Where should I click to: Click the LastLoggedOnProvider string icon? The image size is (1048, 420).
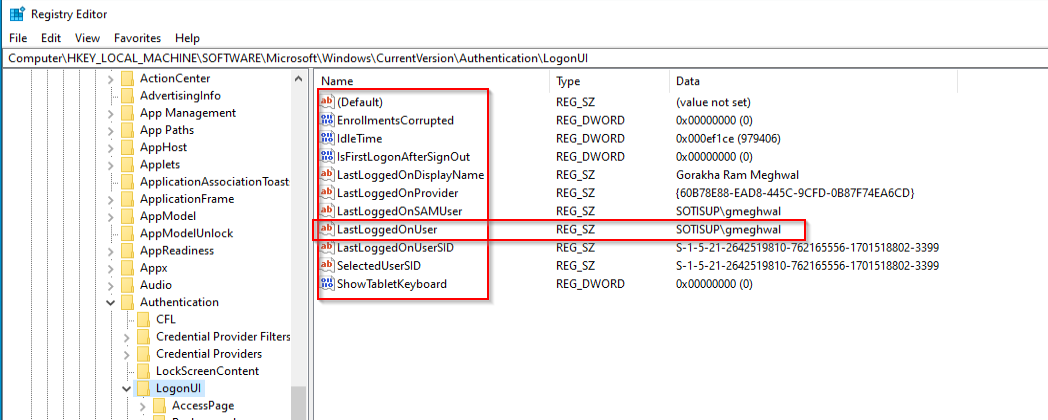pos(328,193)
